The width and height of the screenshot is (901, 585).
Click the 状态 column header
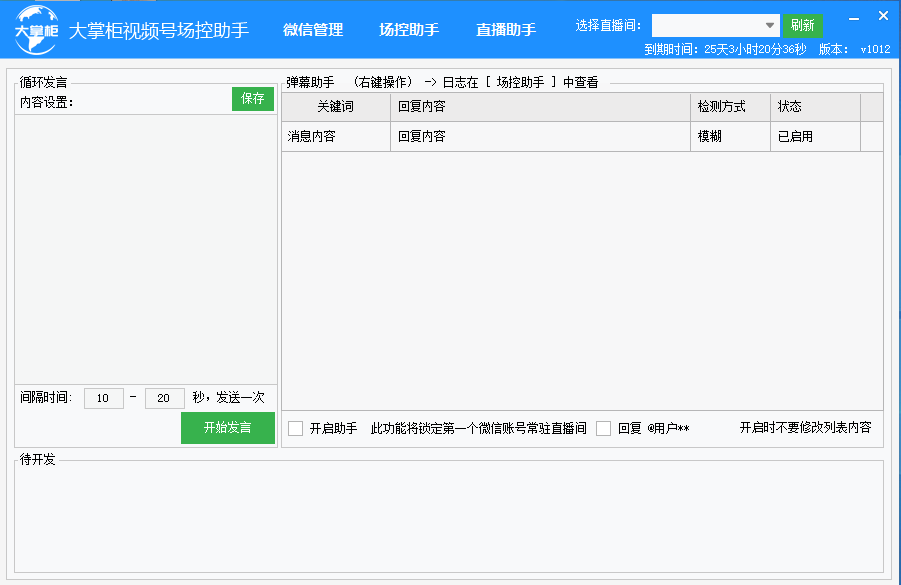click(790, 107)
